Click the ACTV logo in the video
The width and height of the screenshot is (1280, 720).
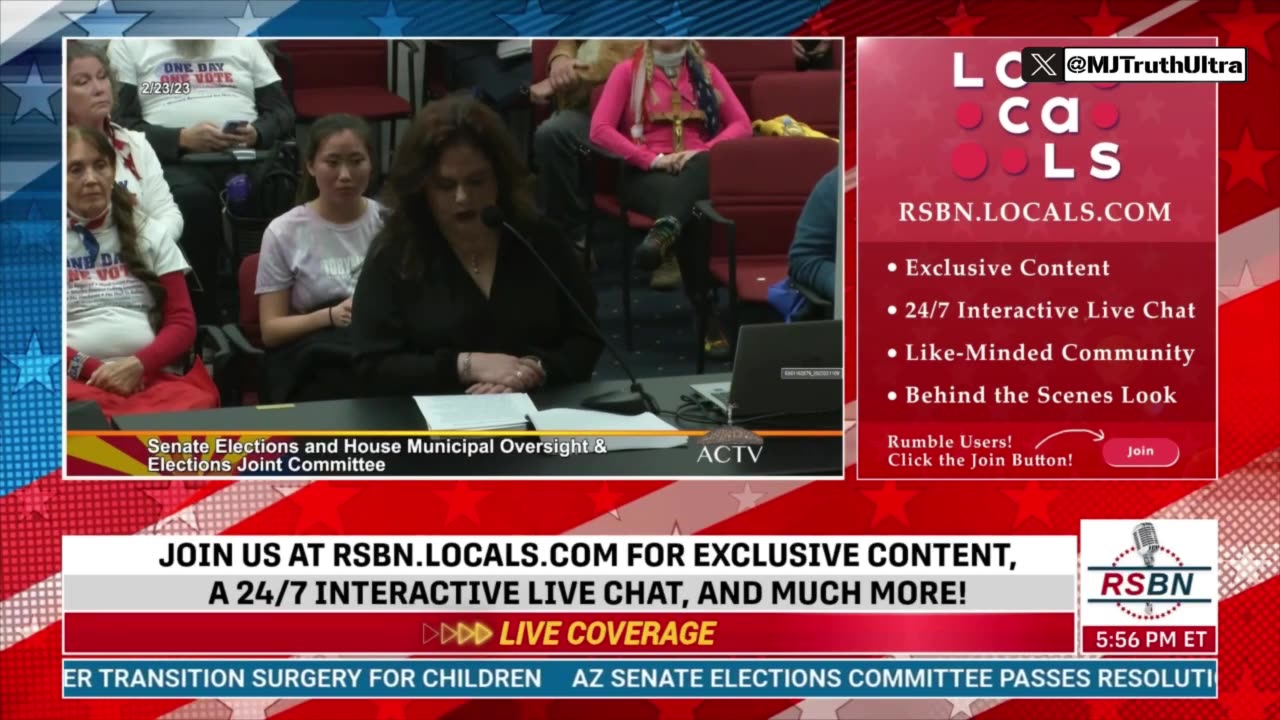(730, 448)
